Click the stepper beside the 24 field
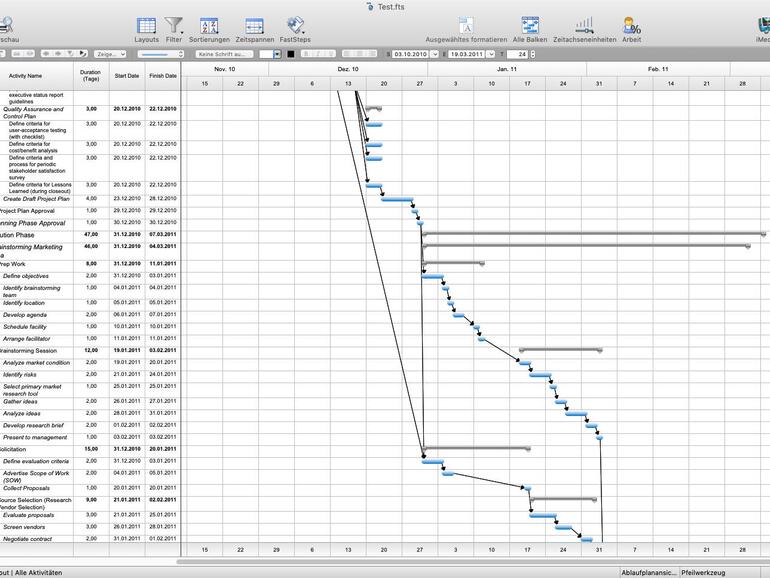The height and width of the screenshot is (578, 770). [533, 54]
